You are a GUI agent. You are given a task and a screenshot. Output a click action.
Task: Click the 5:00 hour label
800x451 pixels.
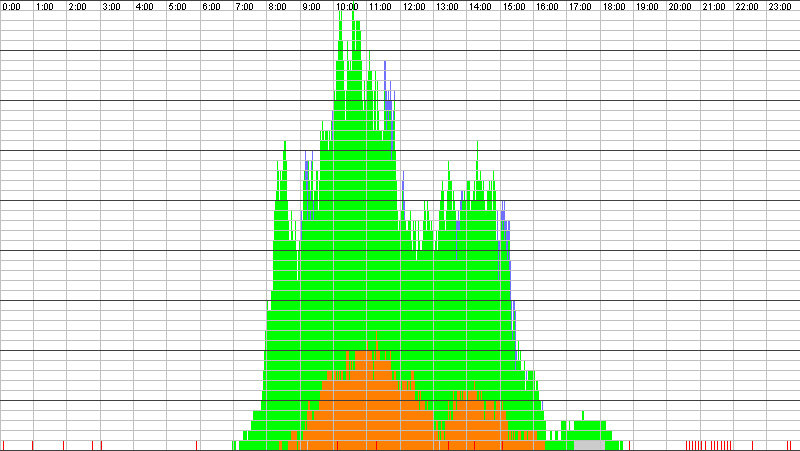tap(178, 7)
